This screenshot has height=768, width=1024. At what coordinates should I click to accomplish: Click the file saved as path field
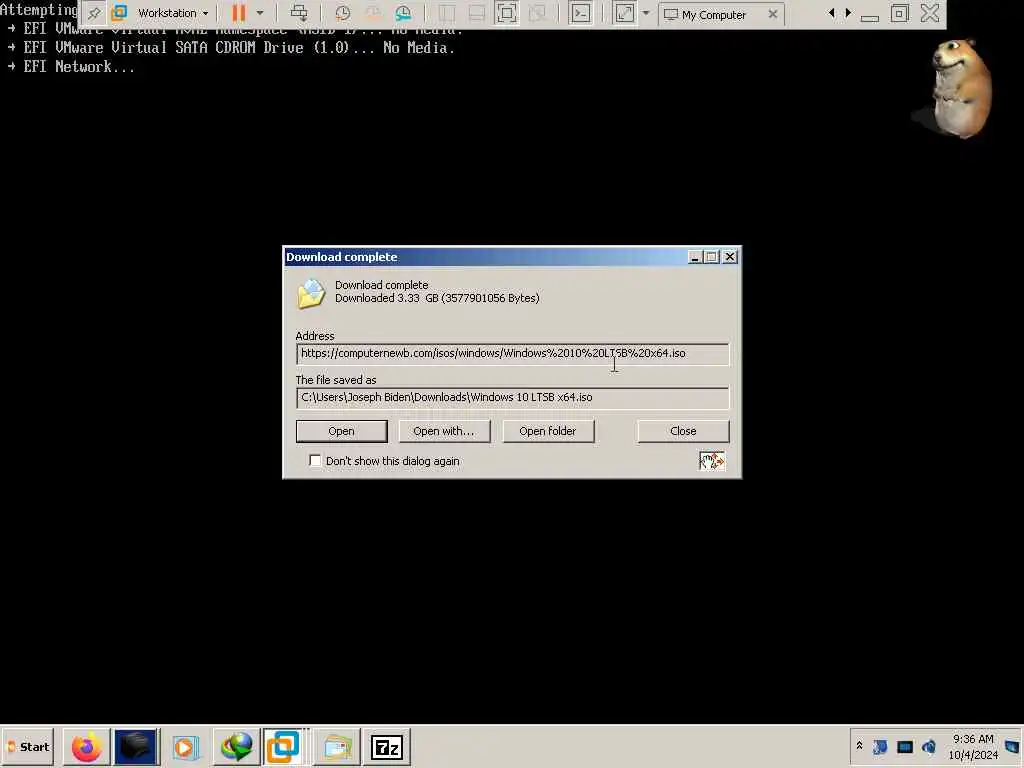(x=513, y=398)
